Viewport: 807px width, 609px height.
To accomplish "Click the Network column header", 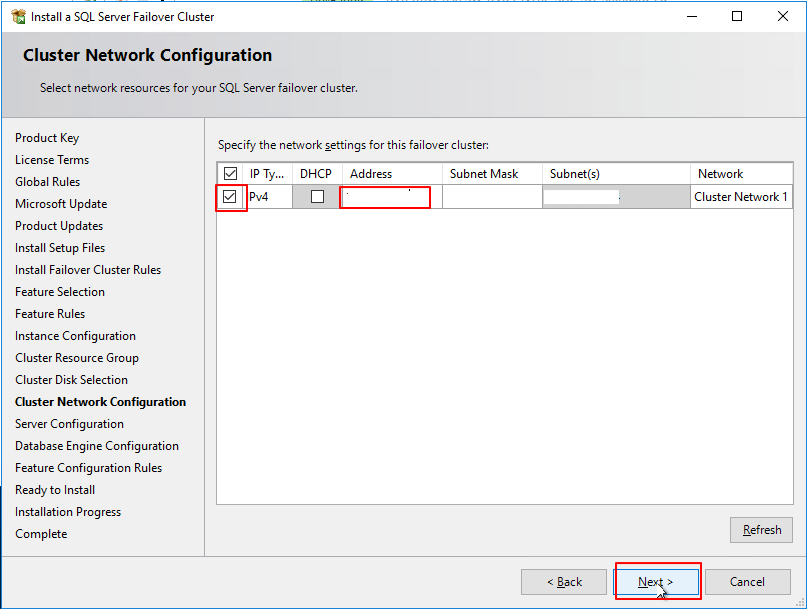I will tap(720, 173).
